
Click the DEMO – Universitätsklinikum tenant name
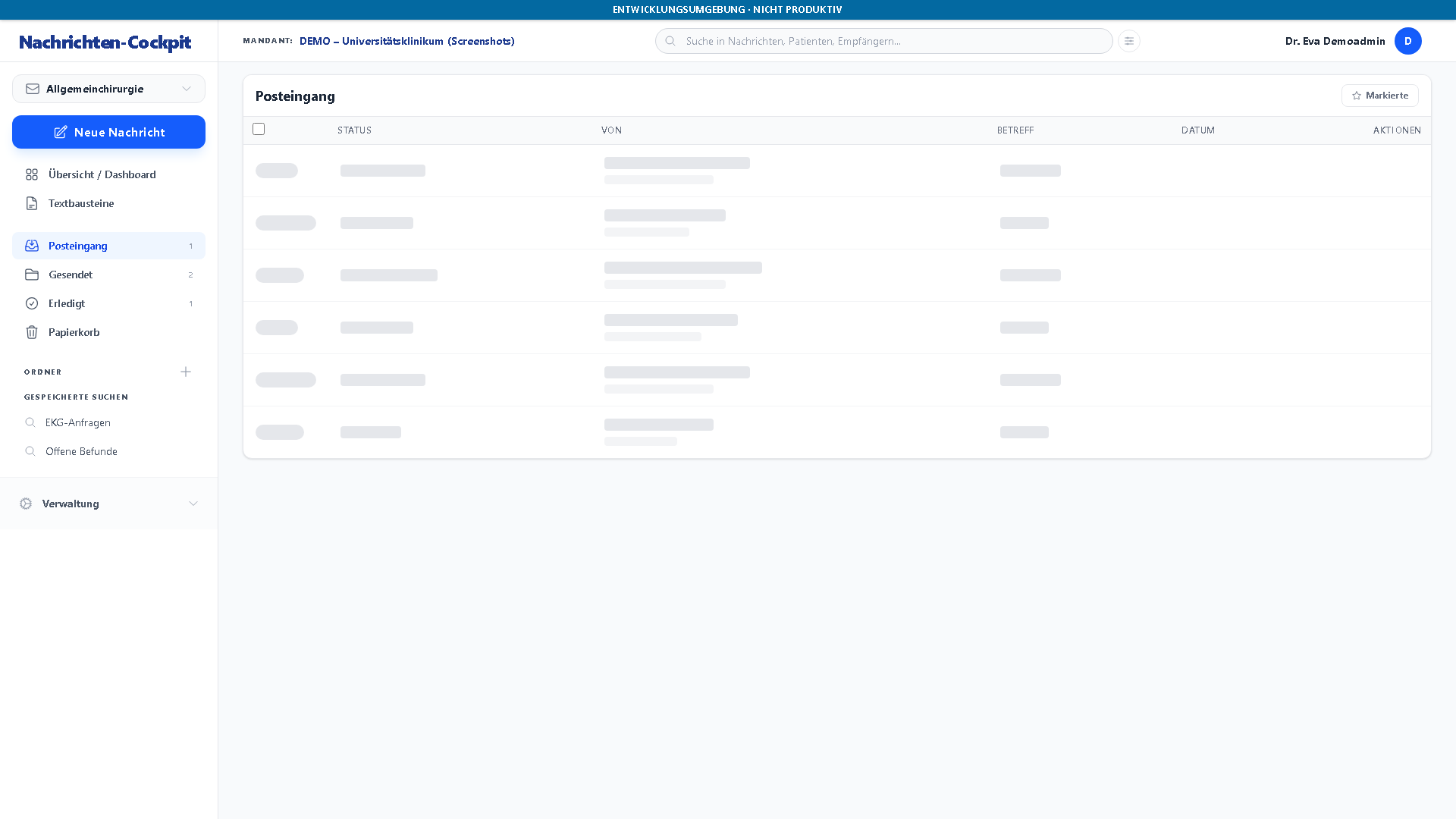(x=406, y=41)
